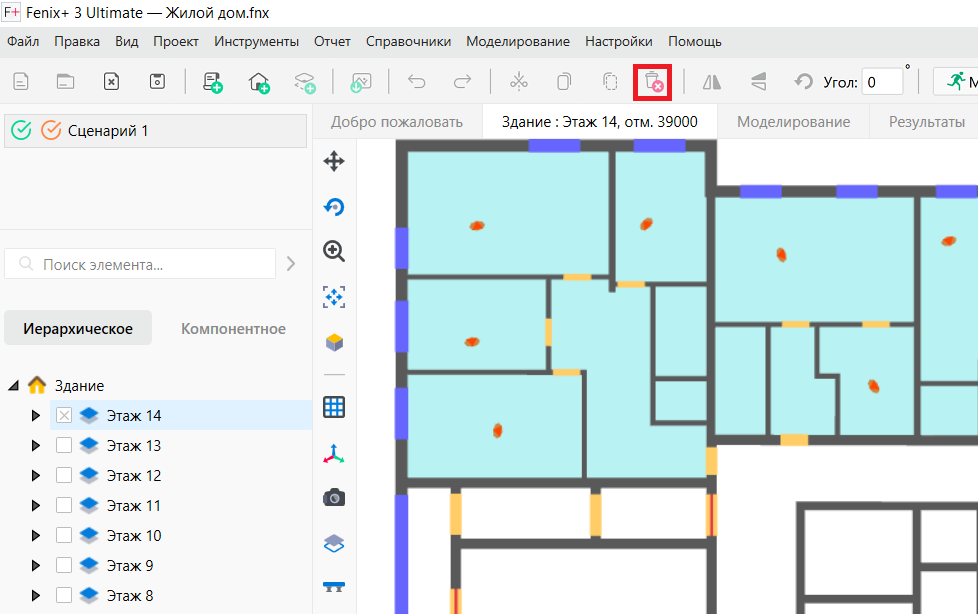Image resolution: width=978 pixels, height=614 pixels.
Task: Open the Инструменты menu
Action: pyautogui.click(x=256, y=42)
